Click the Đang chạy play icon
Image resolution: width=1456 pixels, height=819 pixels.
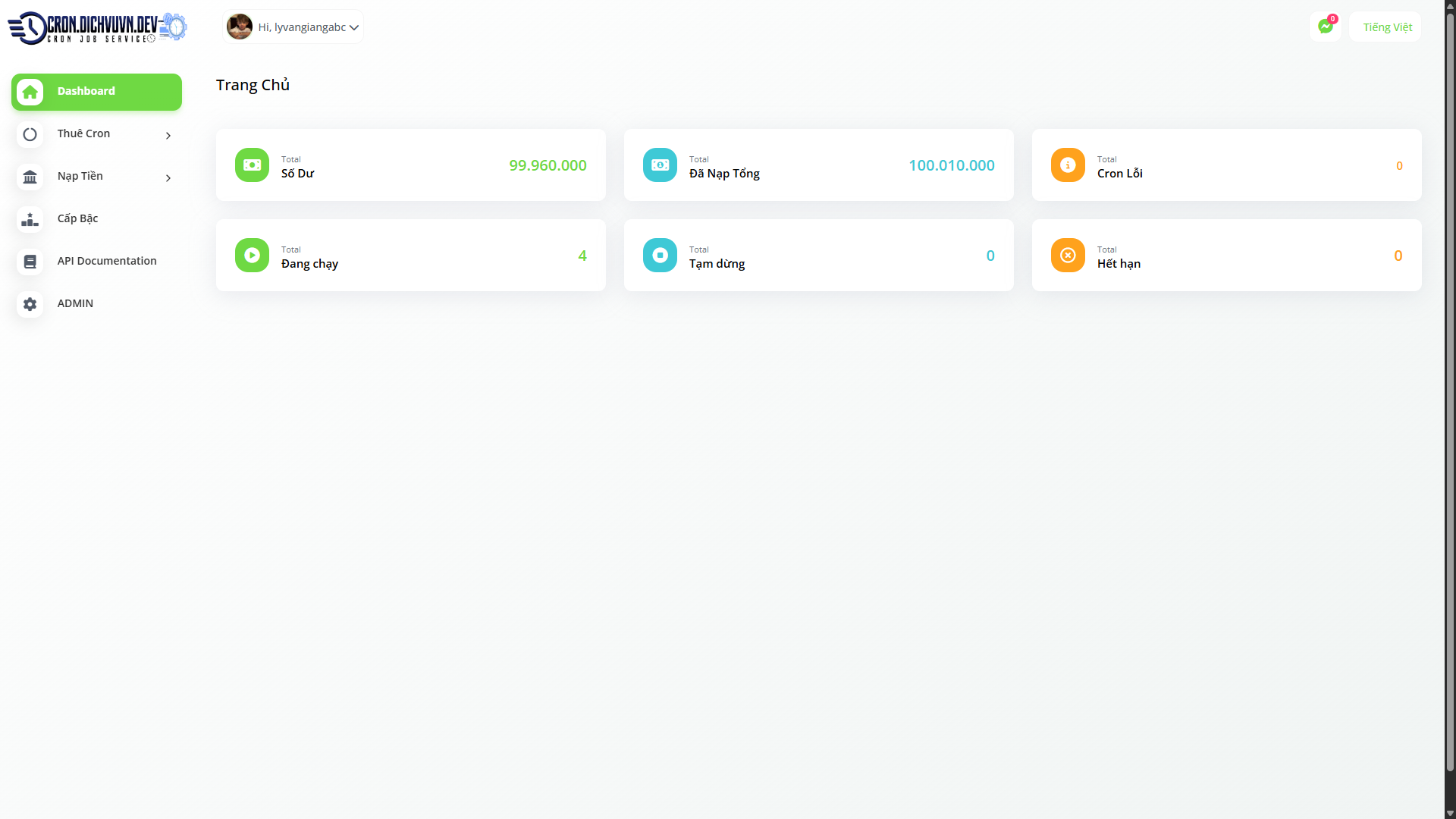(252, 255)
